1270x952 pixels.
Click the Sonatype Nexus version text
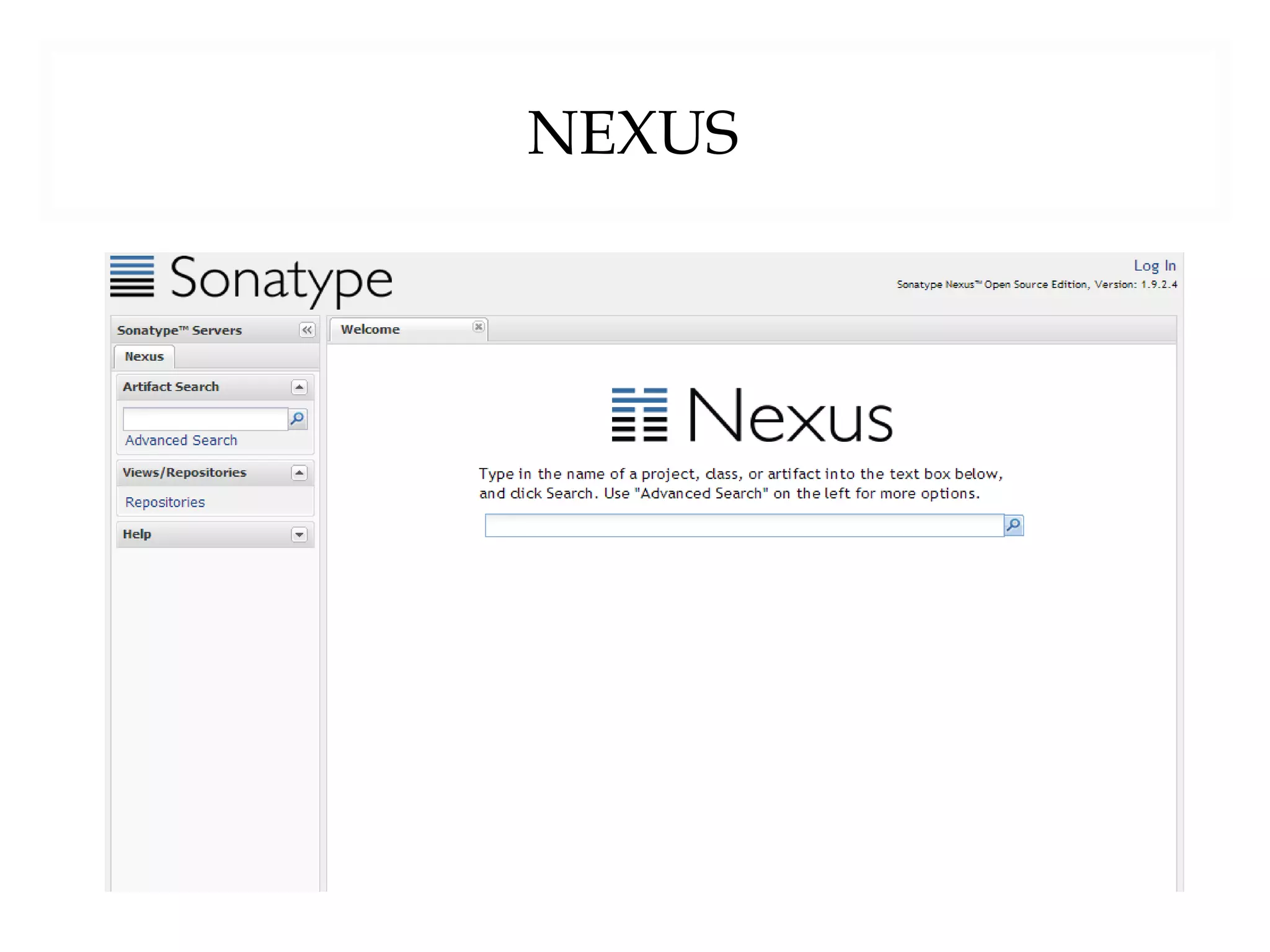coord(1037,284)
